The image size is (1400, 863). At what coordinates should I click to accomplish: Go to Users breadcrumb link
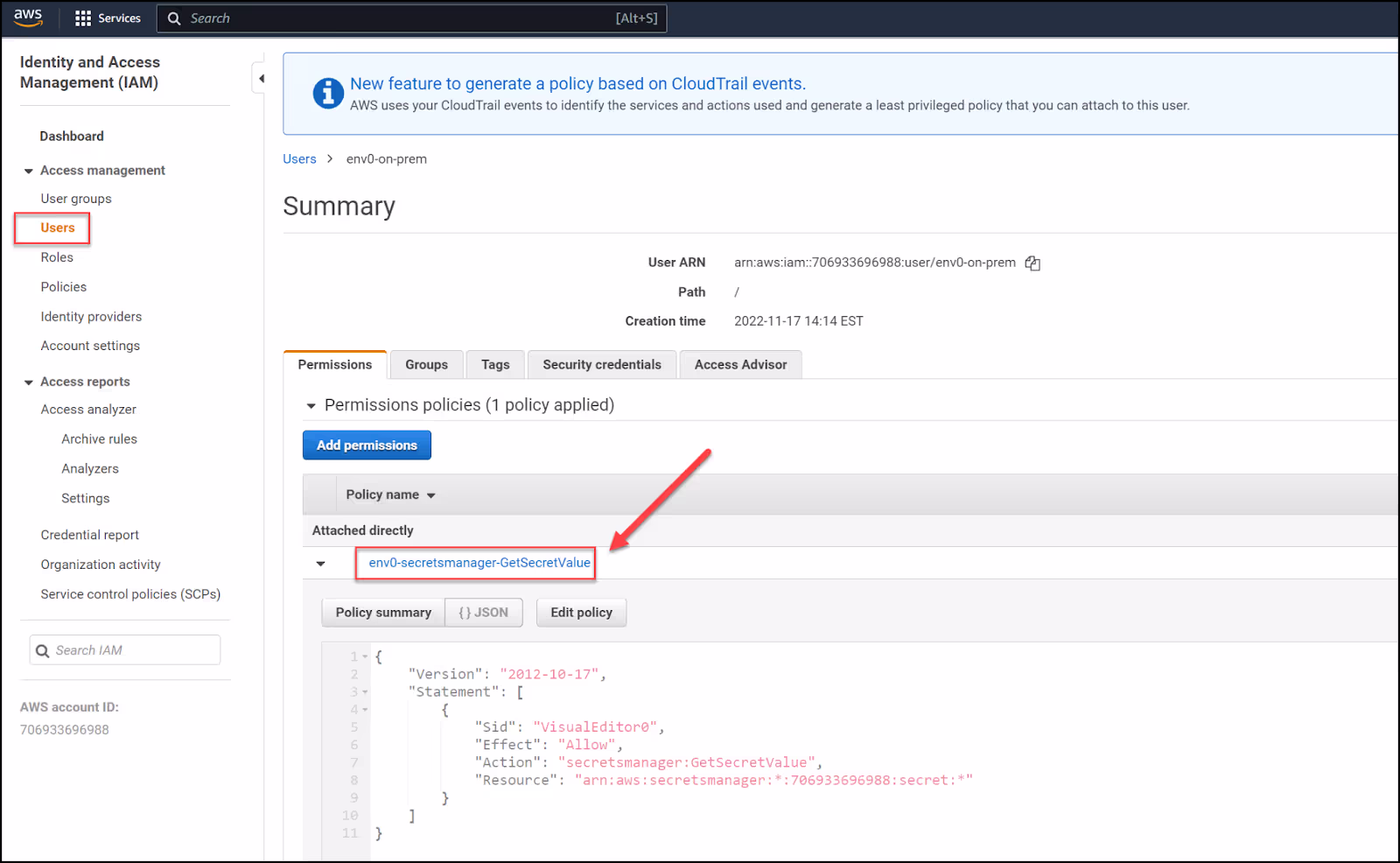tap(299, 159)
